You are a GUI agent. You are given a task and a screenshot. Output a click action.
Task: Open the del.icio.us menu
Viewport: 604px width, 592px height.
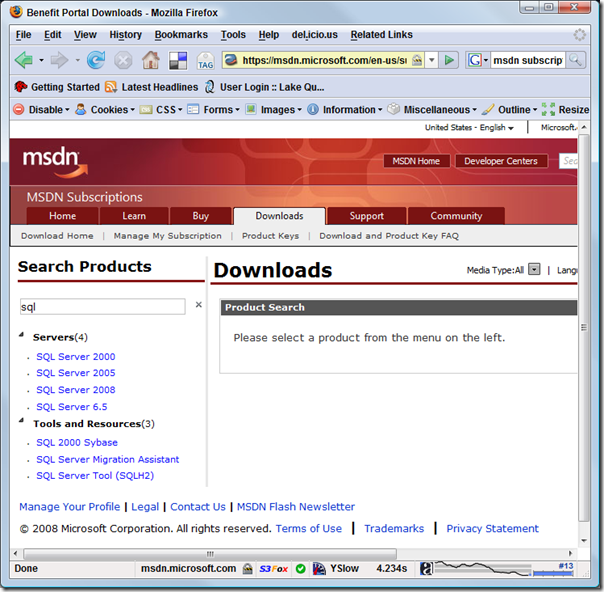coord(314,35)
